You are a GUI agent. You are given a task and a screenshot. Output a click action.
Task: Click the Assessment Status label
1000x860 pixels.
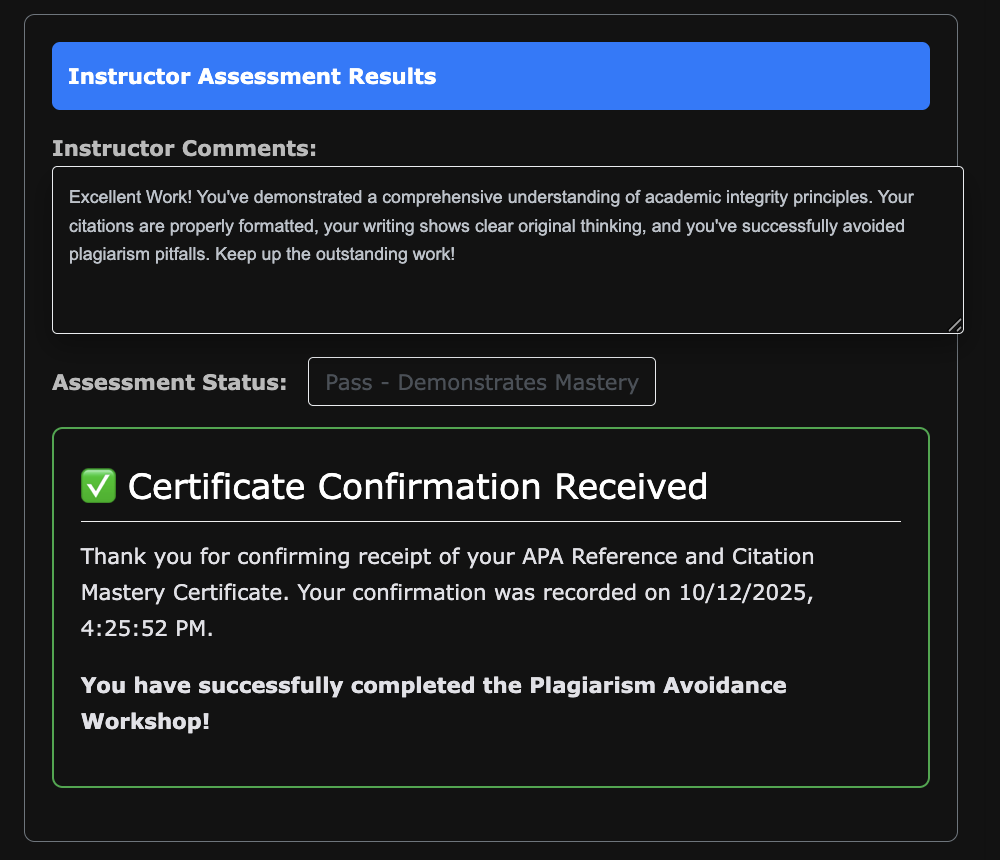169,382
